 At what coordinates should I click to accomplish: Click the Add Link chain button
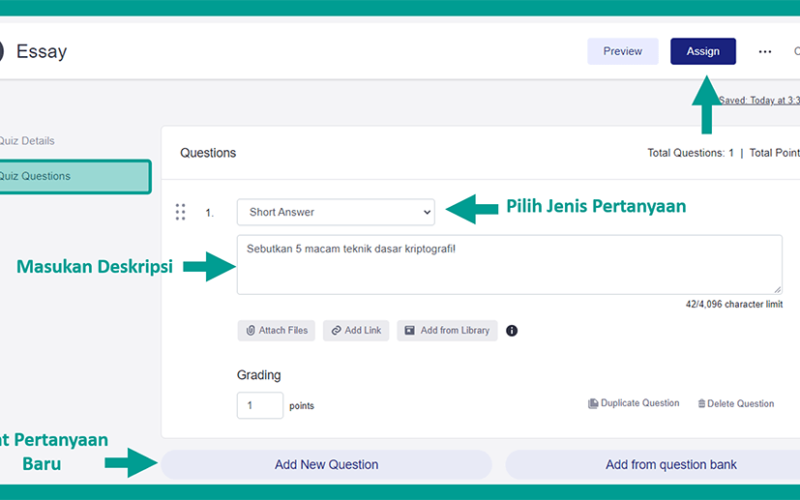point(356,331)
